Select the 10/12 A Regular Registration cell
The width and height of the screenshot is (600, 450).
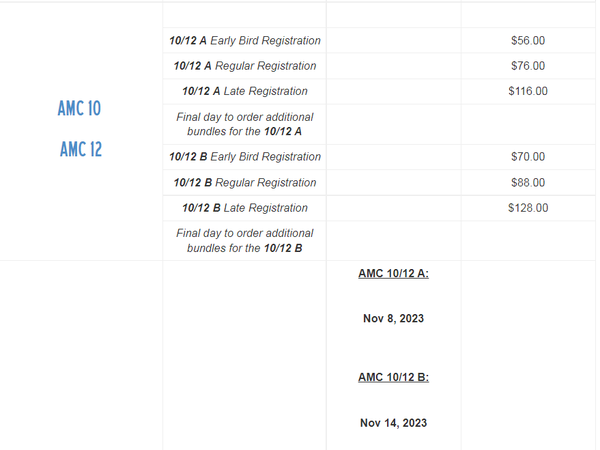point(245,66)
